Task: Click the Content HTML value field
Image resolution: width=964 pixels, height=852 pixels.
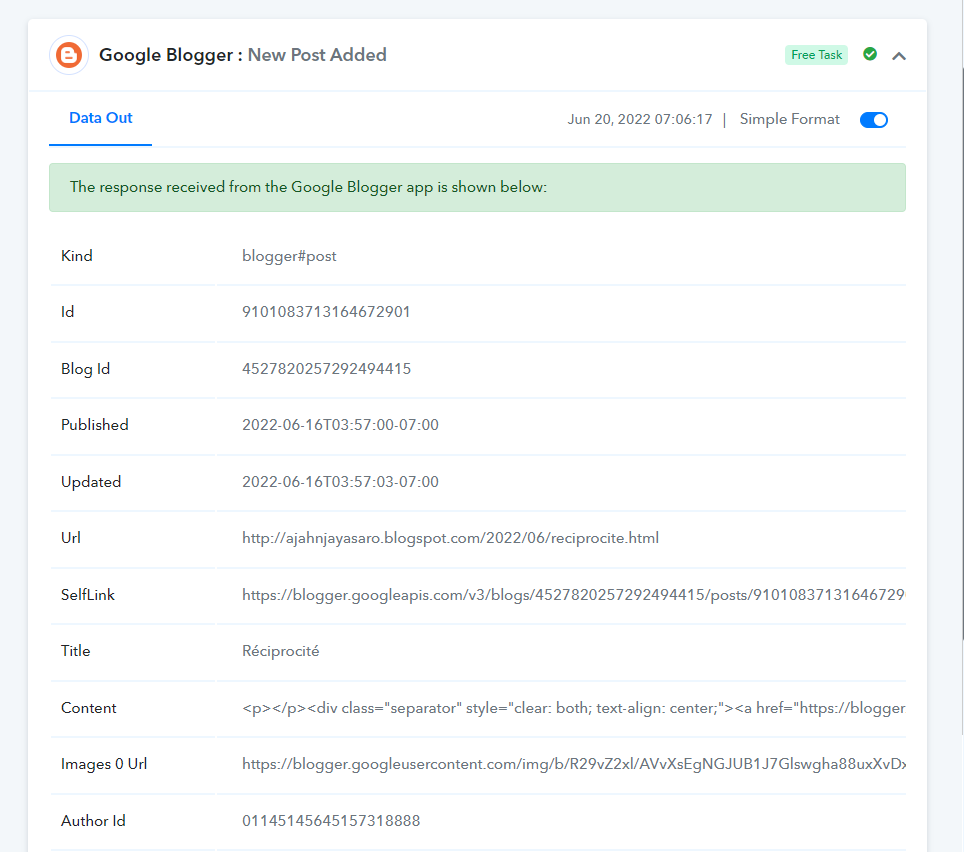Action: [572, 708]
